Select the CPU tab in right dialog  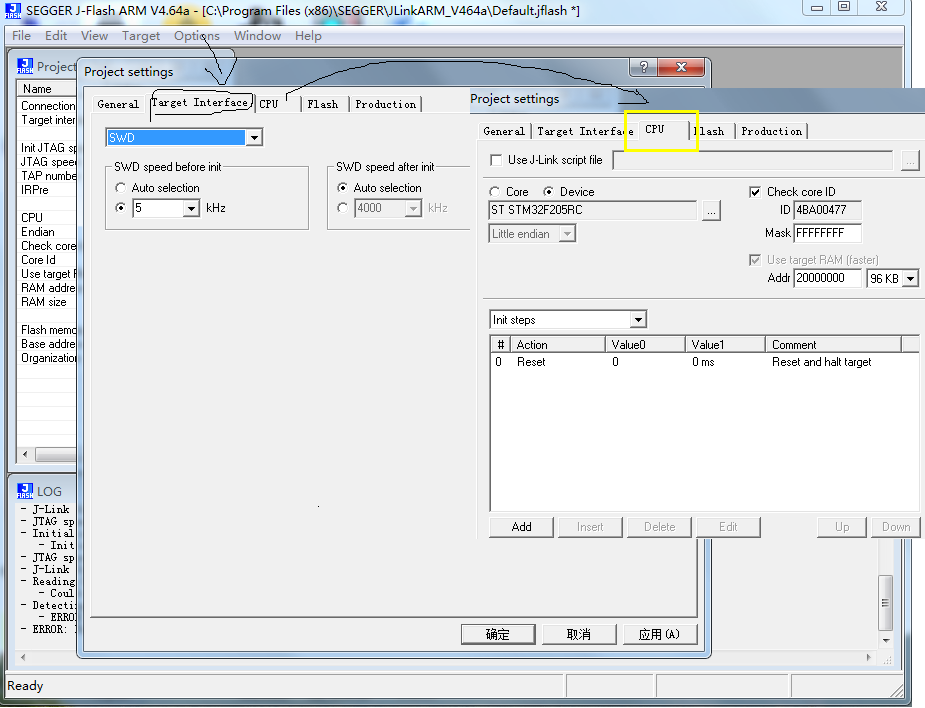click(x=655, y=129)
